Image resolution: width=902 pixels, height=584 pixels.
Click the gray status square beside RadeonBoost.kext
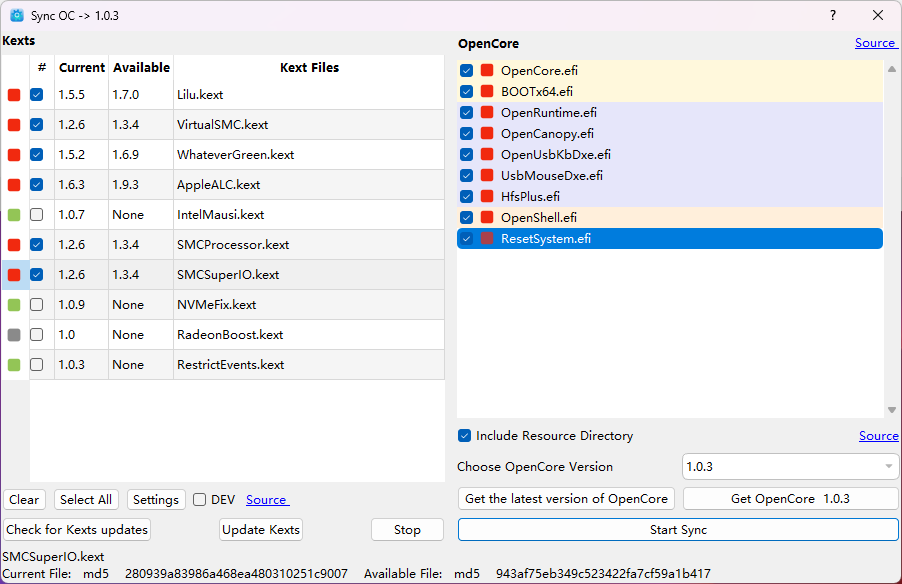(14, 335)
